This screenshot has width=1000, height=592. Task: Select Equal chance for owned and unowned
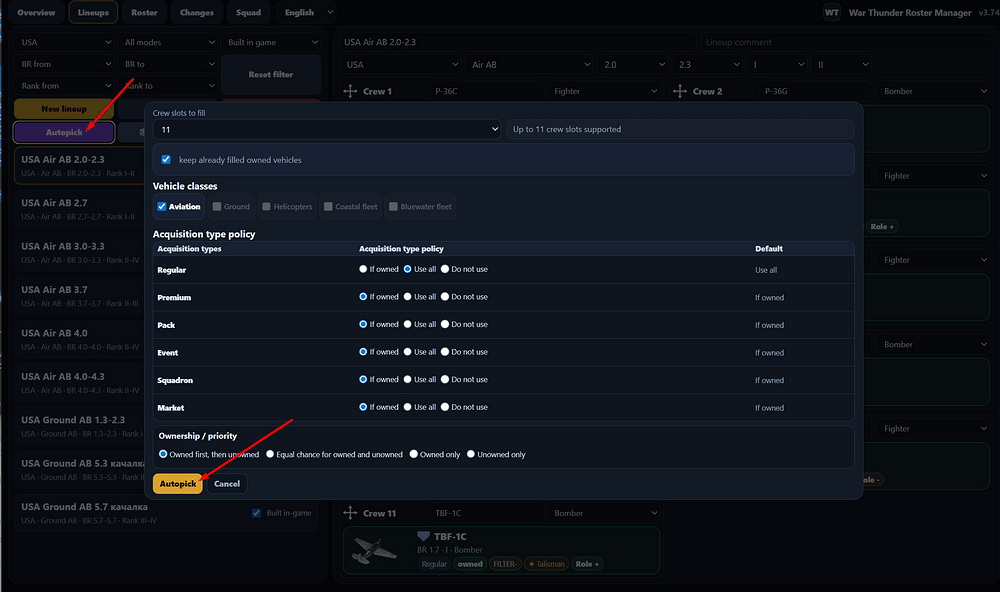(270, 454)
